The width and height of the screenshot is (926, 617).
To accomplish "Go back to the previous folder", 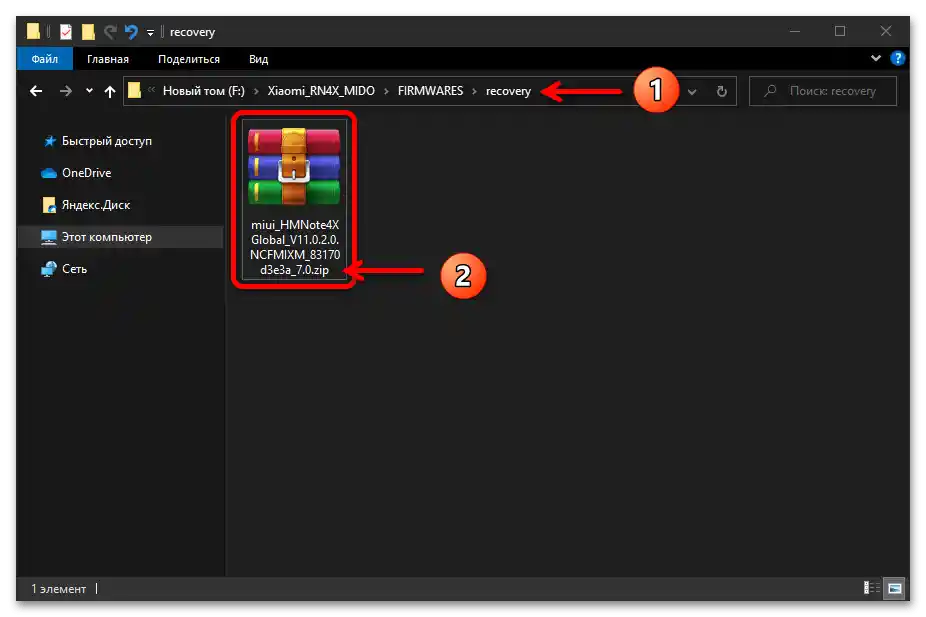I will (36, 91).
